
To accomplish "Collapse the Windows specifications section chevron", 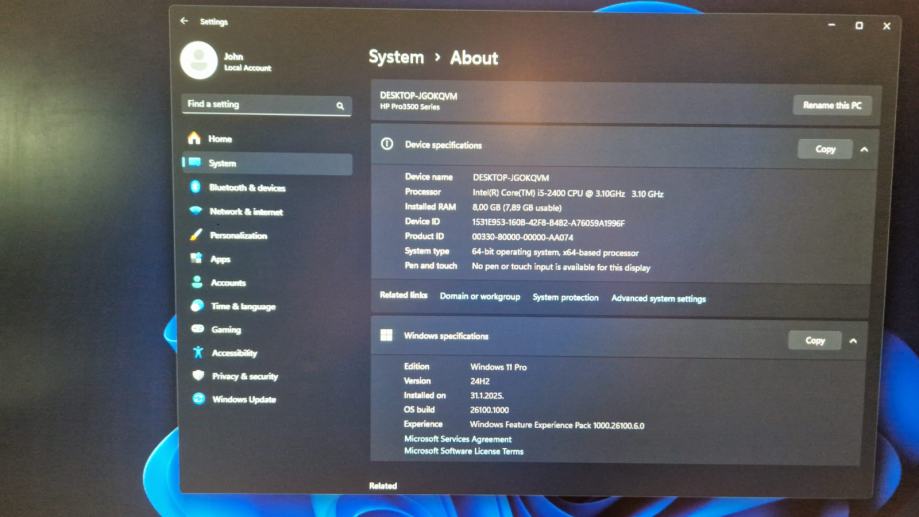I will pyautogui.click(x=853, y=341).
